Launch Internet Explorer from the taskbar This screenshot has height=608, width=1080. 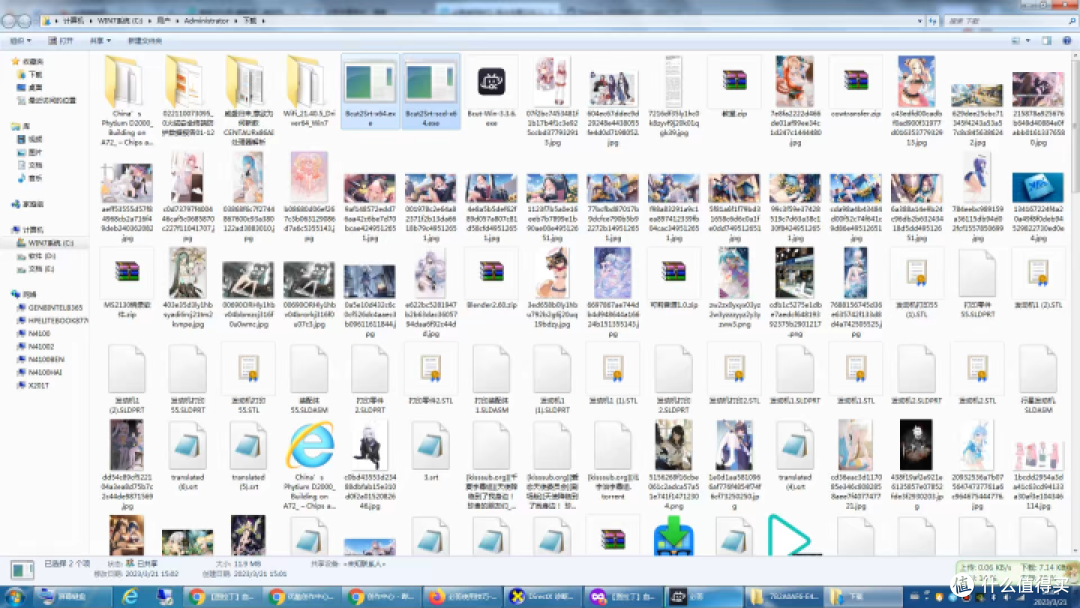pyautogui.click(x=129, y=596)
